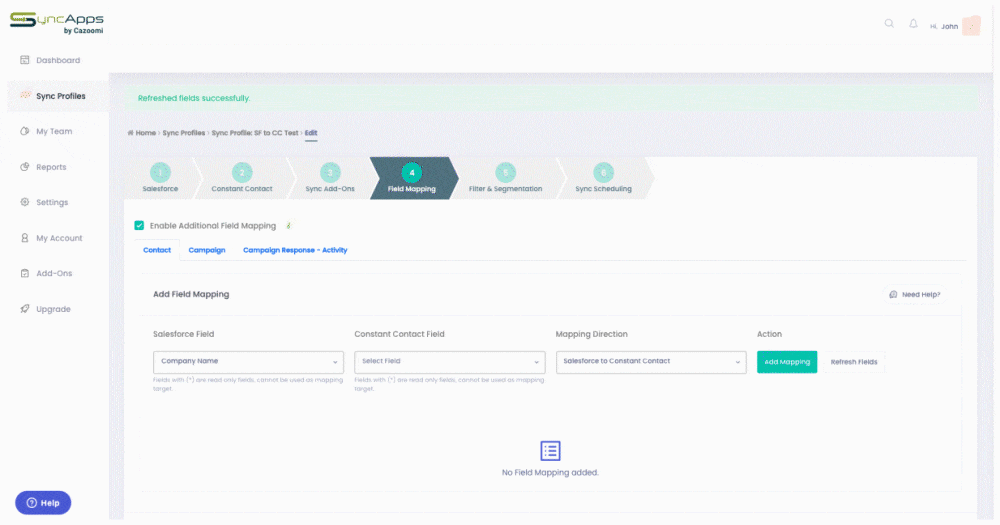Screen dimensions: 1000x525
Task: Click step 3 Sync Add-Ons circle
Action: (330, 172)
